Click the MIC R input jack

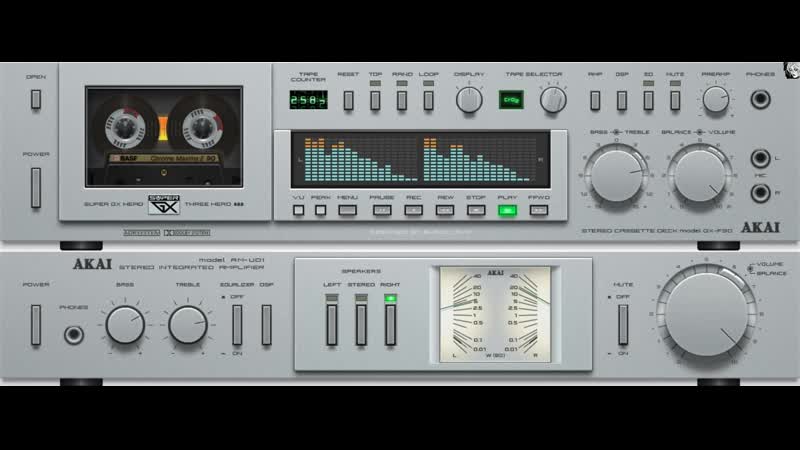[760, 193]
